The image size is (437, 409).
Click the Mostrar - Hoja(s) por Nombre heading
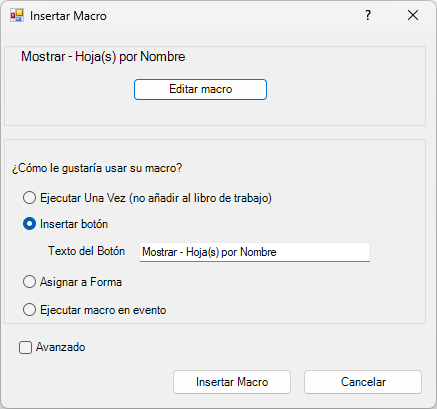point(103,57)
